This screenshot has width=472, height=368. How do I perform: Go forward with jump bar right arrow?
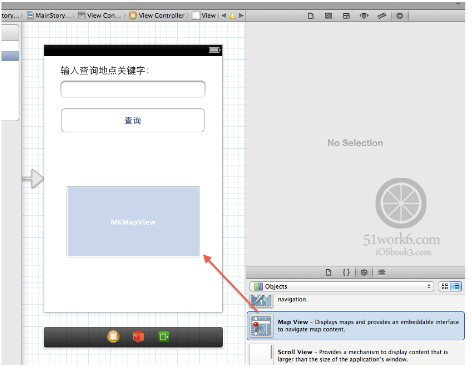pos(241,16)
